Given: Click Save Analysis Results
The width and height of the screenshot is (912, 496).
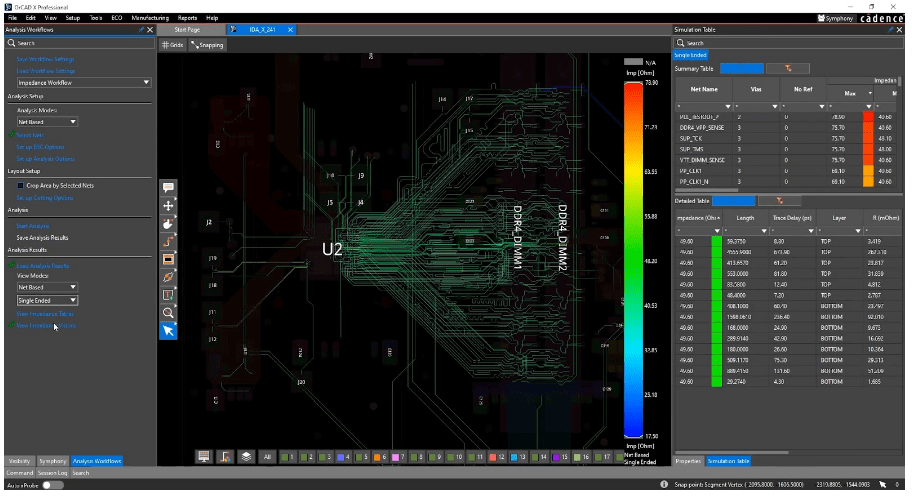Looking at the screenshot, I should tap(42, 238).
